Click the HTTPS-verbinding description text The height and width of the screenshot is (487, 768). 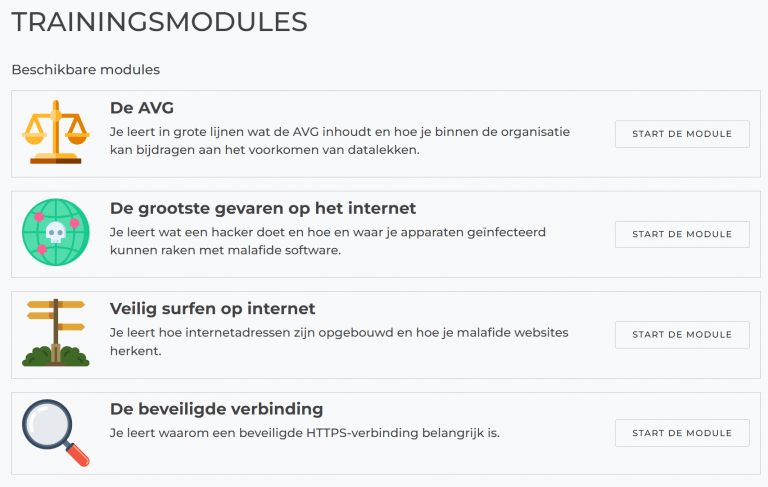click(305, 433)
